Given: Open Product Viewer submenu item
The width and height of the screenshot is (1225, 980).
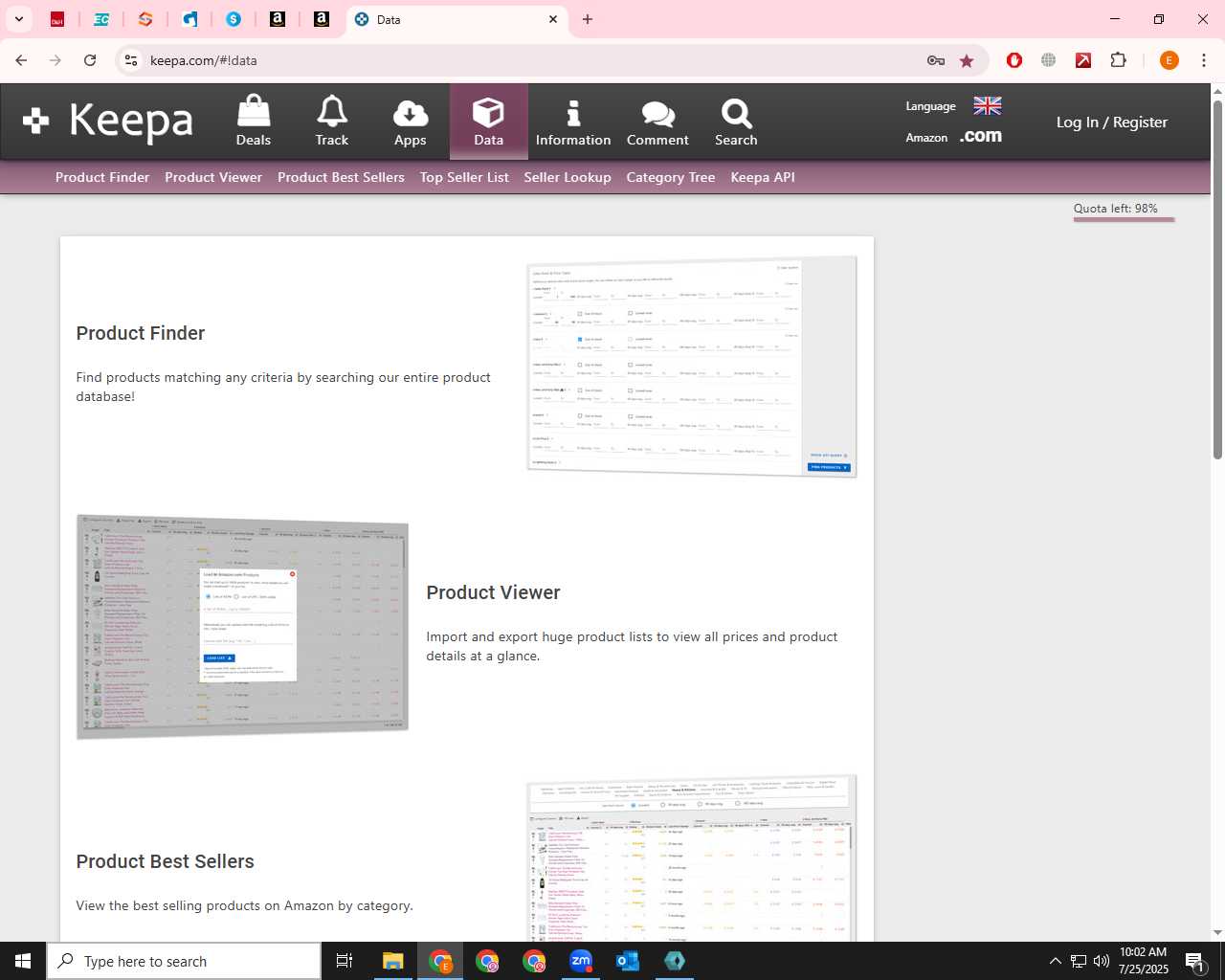Looking at the screenshot, I should pos(213,177).
